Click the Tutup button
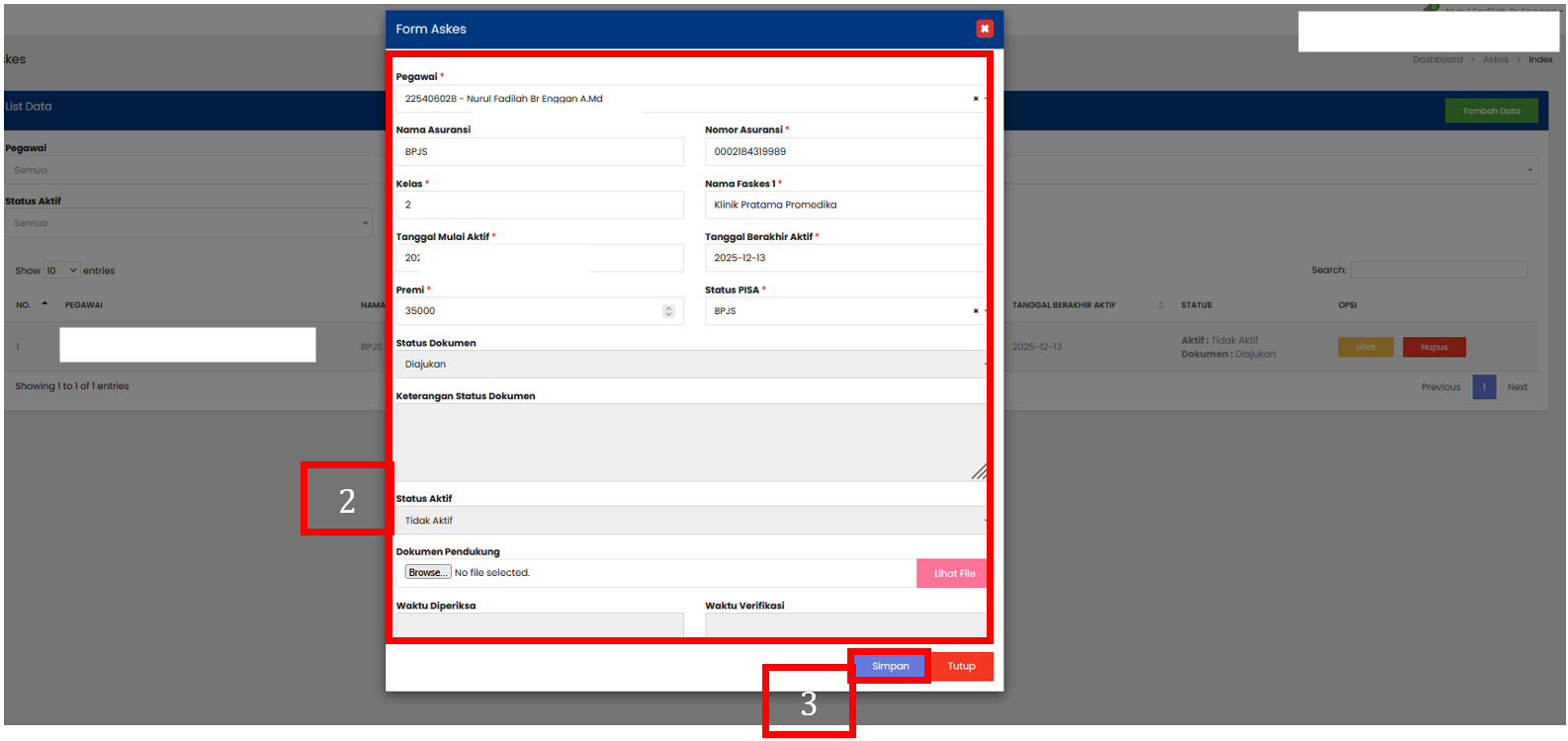 coord(961,666)
